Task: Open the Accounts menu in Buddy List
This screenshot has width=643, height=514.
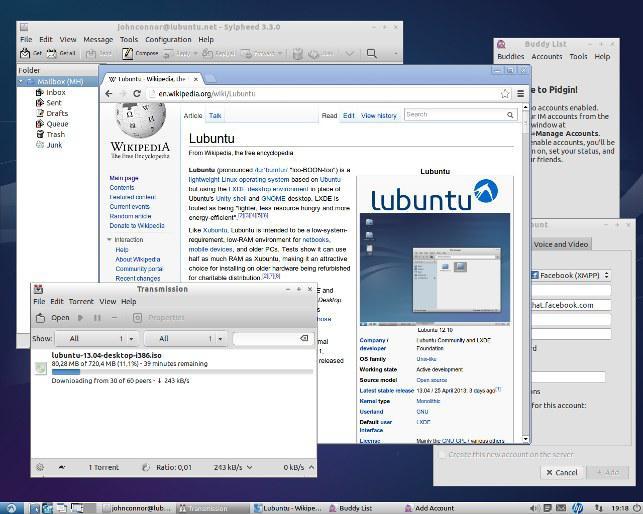Action: (x=547, y=56)
